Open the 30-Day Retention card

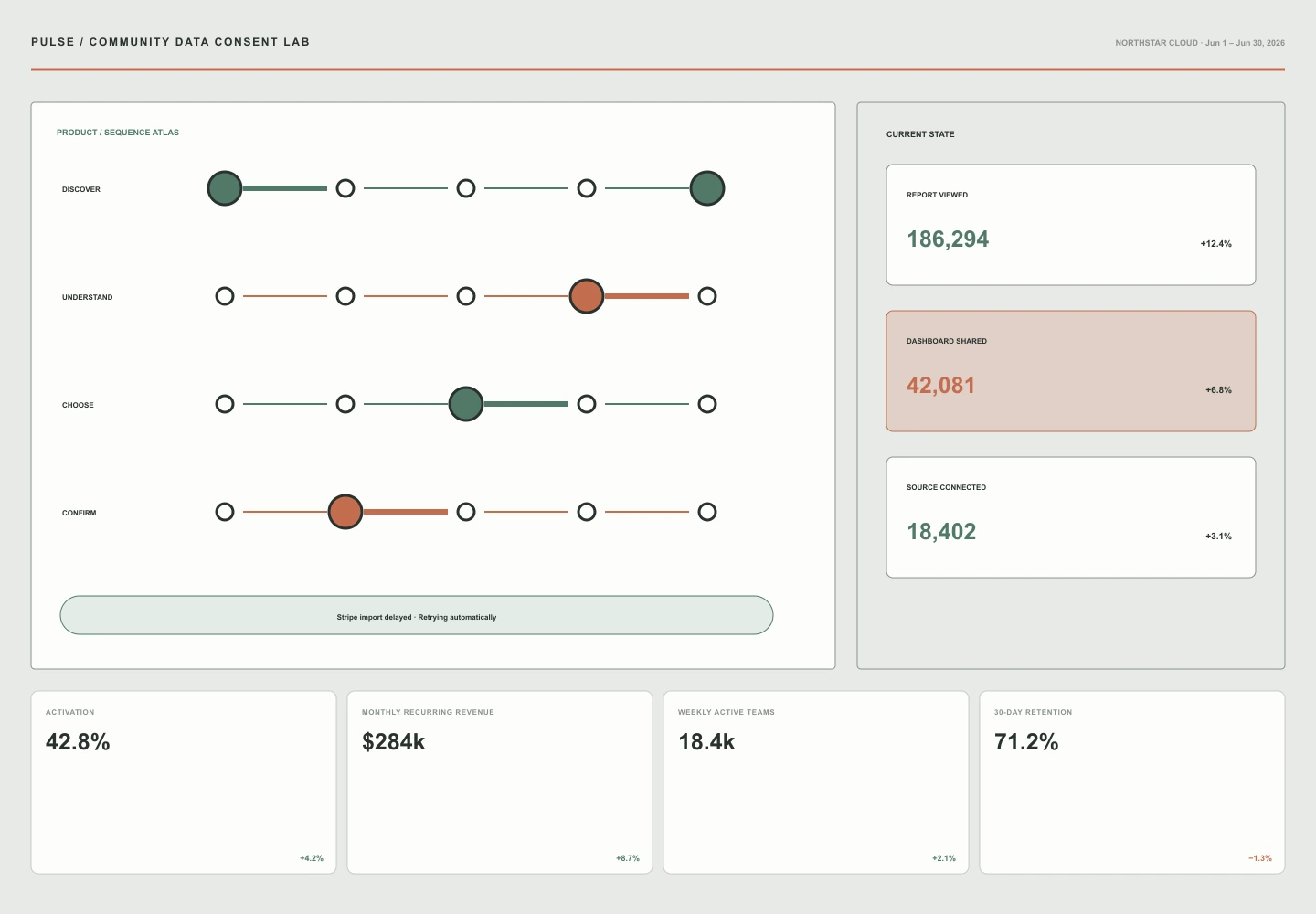pos(1132,782)
